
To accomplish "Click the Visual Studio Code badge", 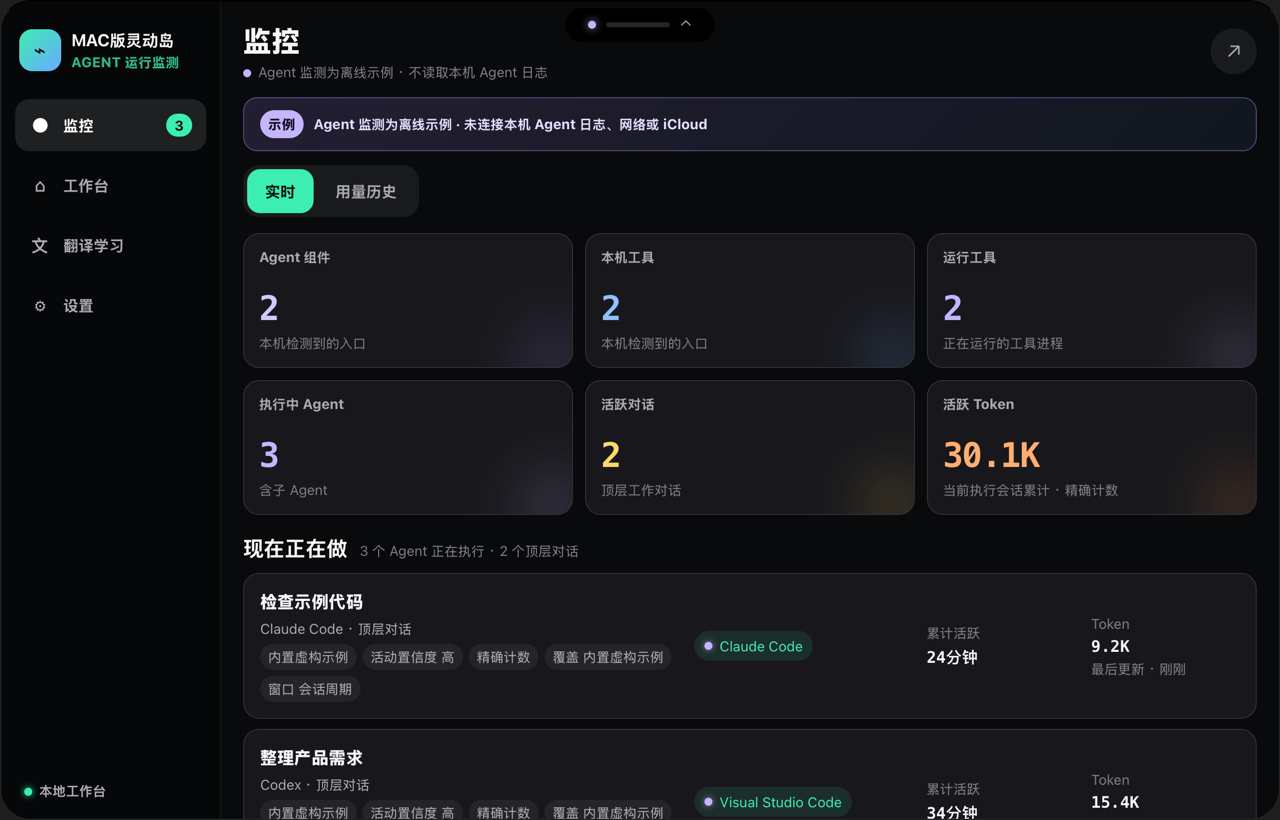I will click(x=773, y=802).
